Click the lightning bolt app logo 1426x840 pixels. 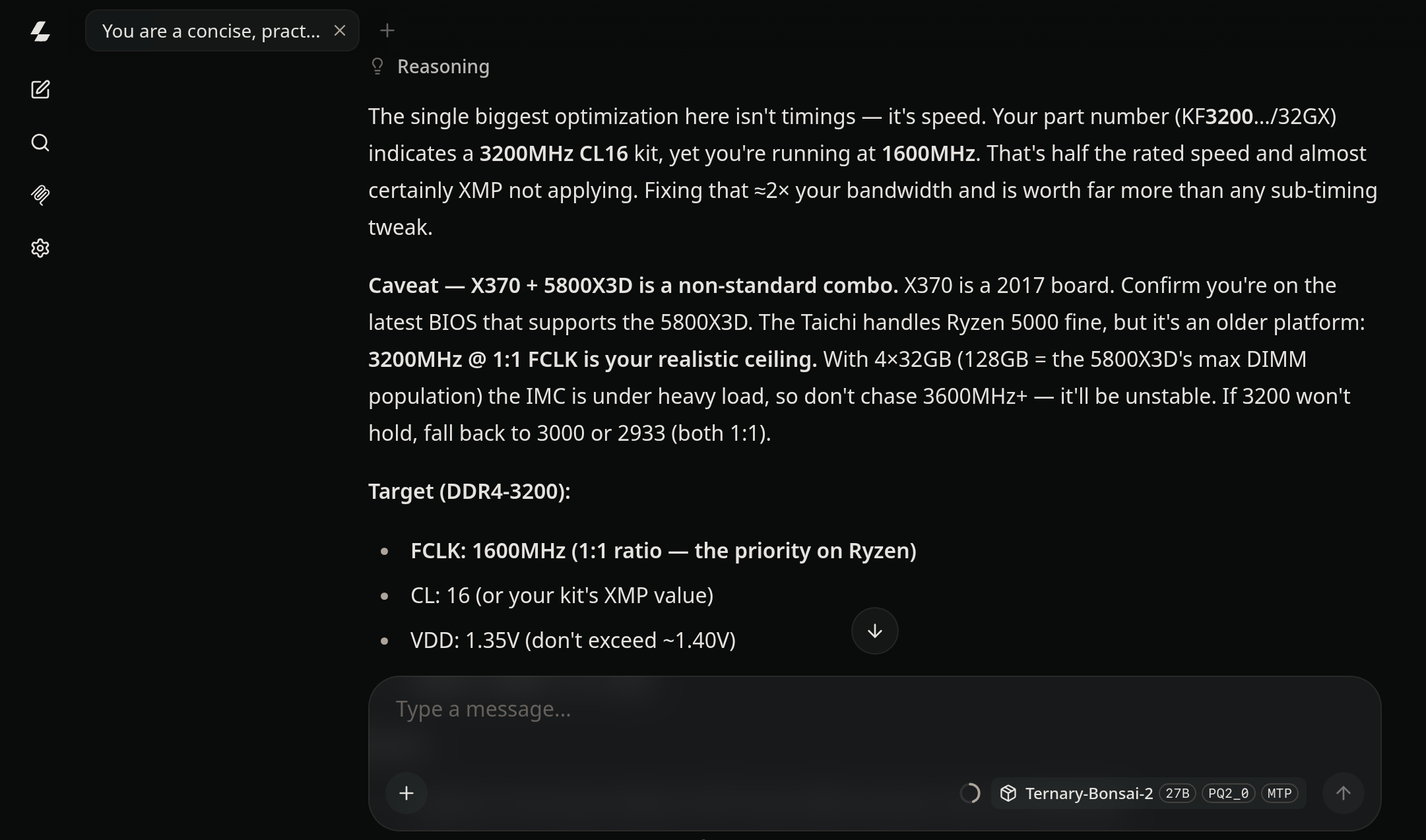click(40, 31)
